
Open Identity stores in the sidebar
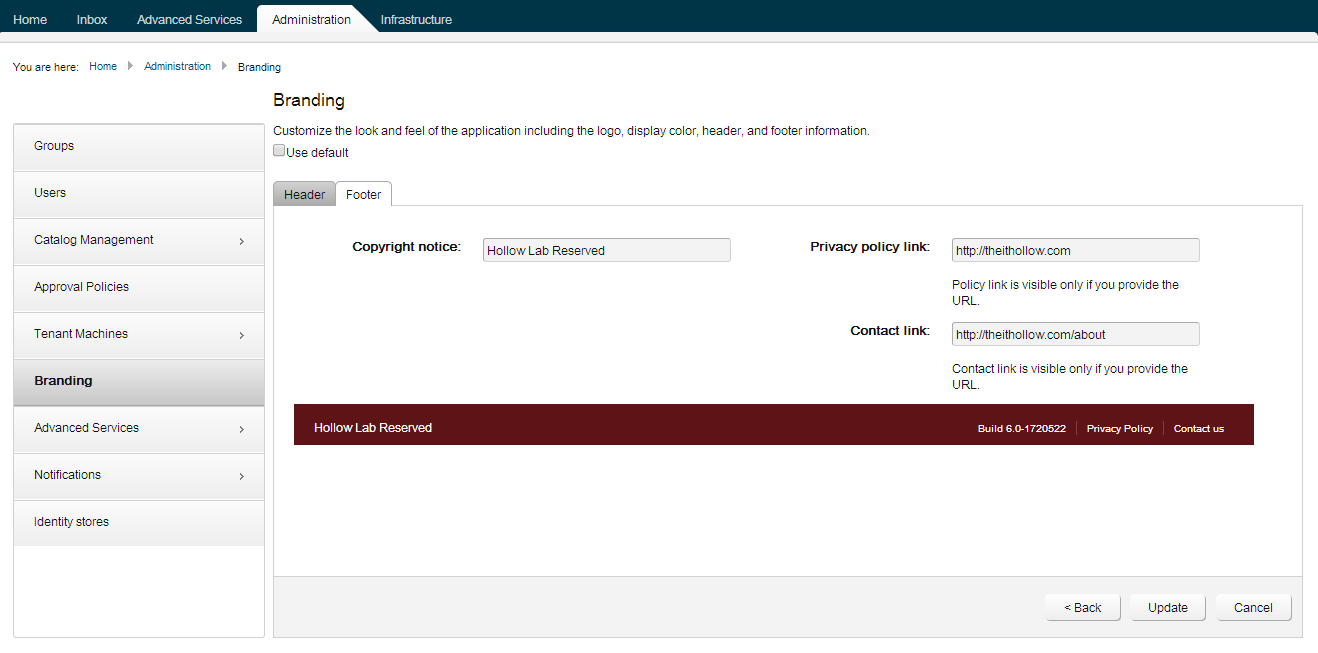point(72,522)
